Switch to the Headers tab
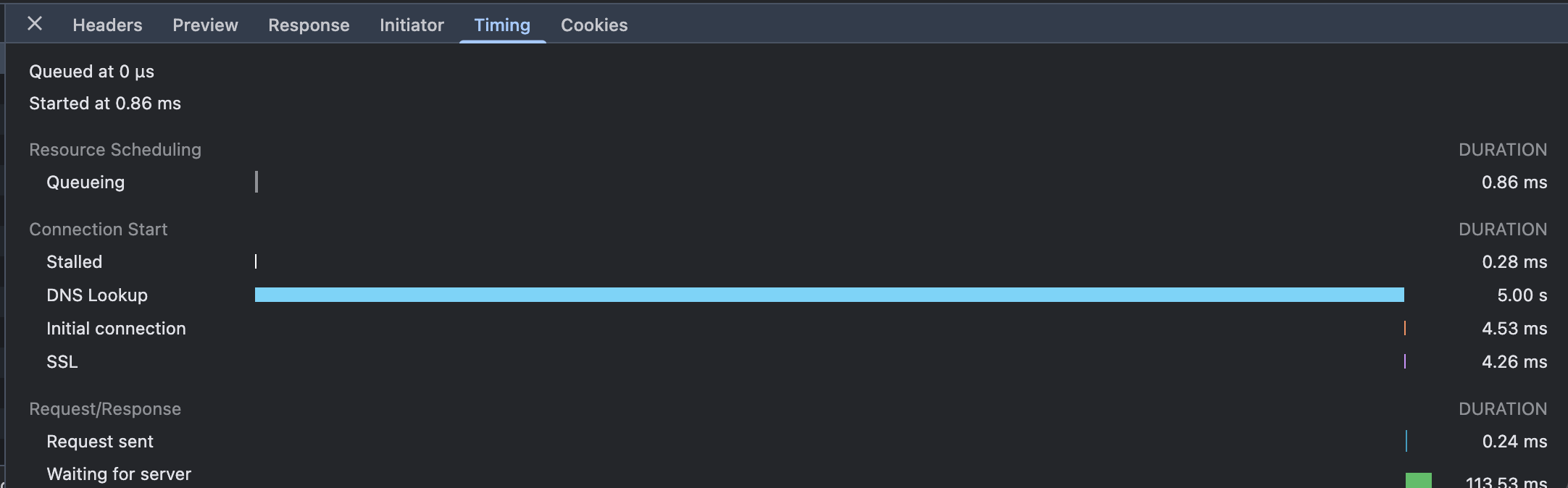 (x=107, y=25)
